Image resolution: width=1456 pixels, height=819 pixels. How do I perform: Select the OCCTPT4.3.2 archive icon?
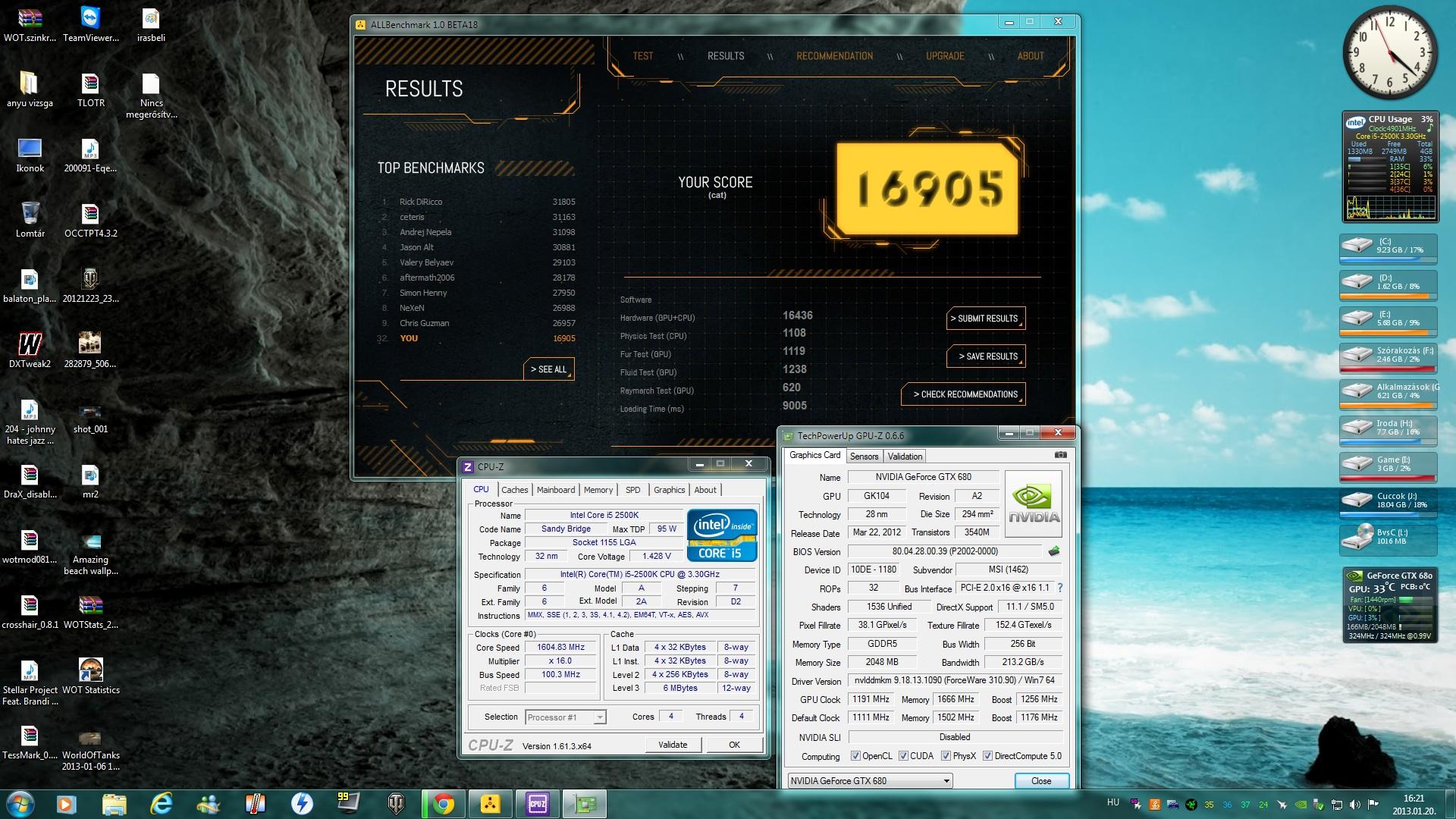(x=90, y=220)
